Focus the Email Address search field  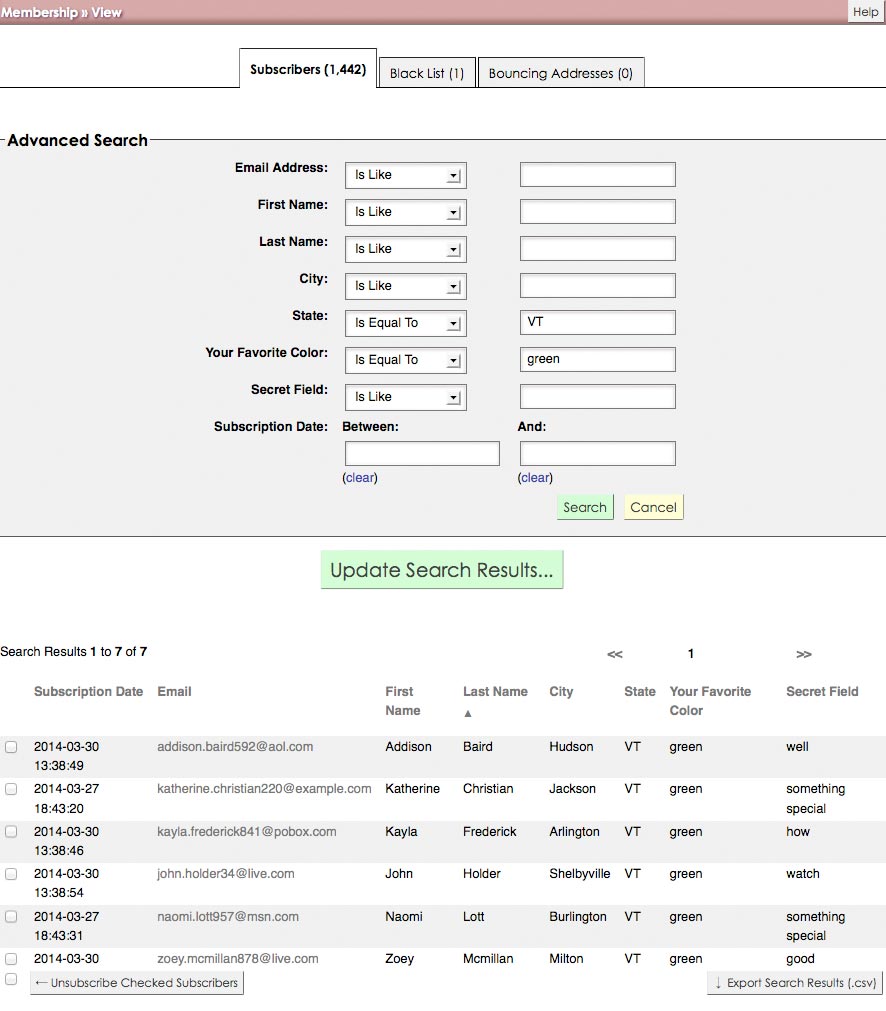pos(598,175)
